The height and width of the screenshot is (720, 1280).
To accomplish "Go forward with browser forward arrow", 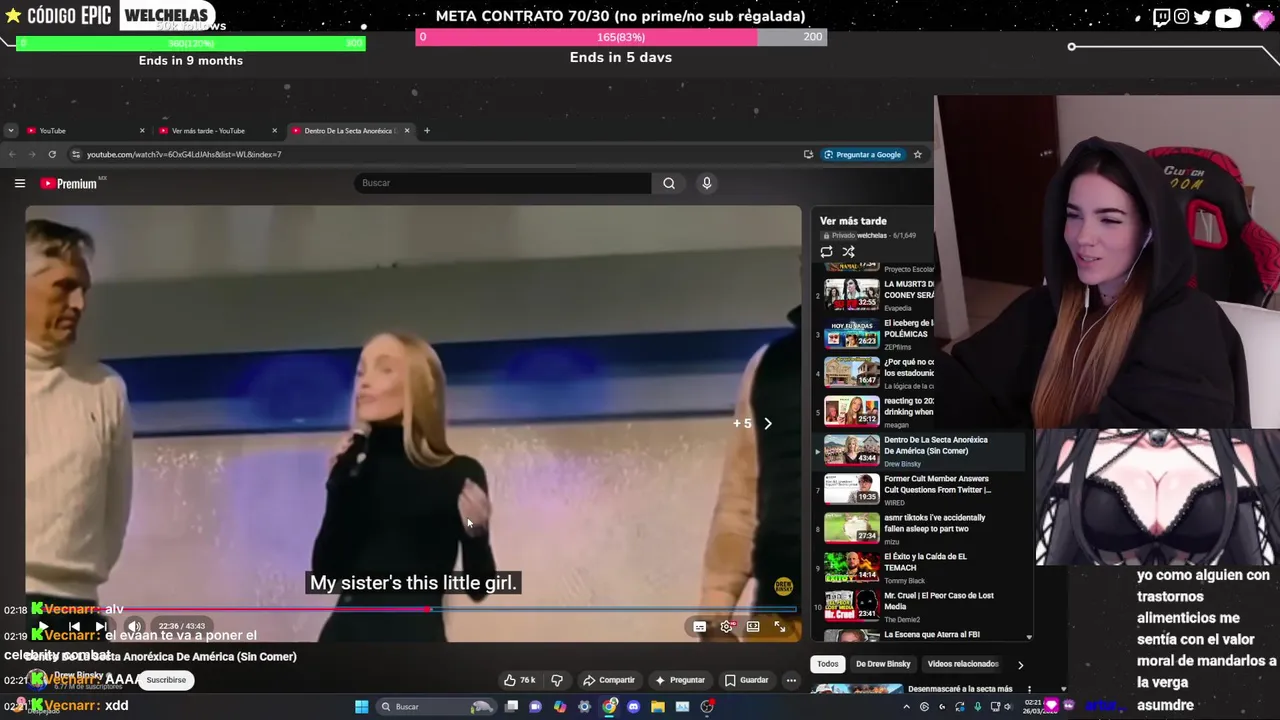I will point(32,154).
